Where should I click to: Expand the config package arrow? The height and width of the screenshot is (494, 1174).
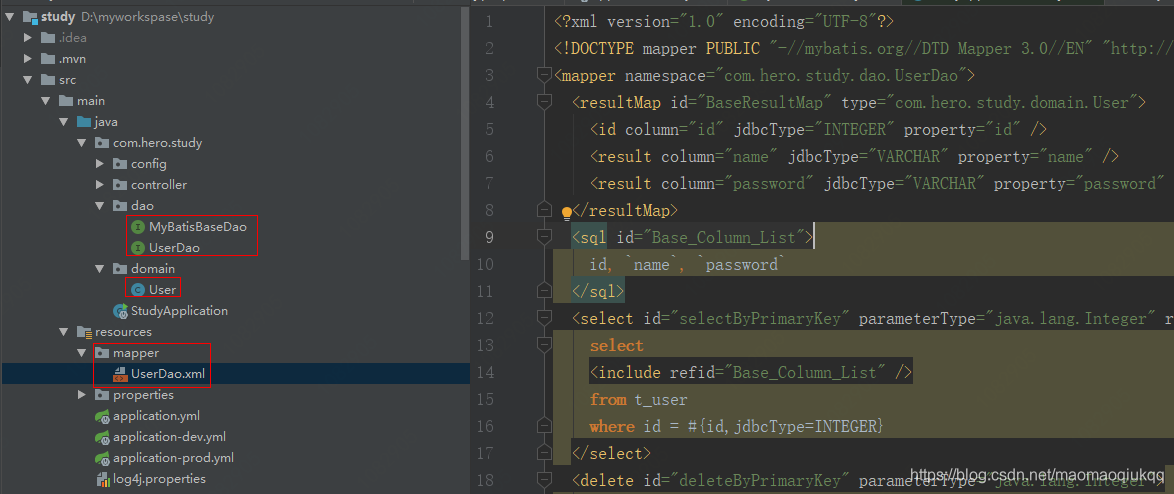[x=100, y=163]
